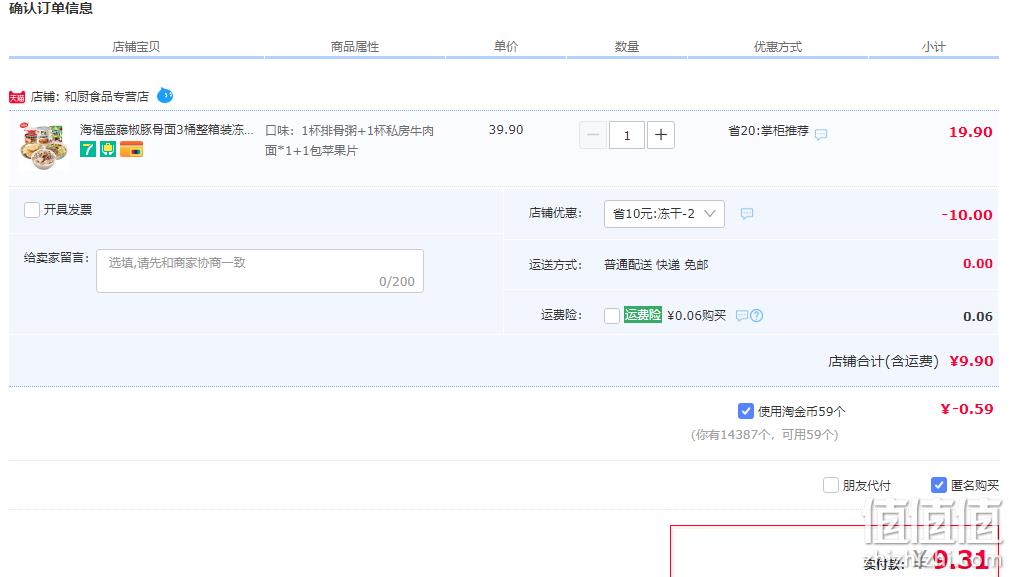Open the 店铺优惠 dropdown 省10元:冻干-2
The image size is (1012, 577).
[664, 214]
